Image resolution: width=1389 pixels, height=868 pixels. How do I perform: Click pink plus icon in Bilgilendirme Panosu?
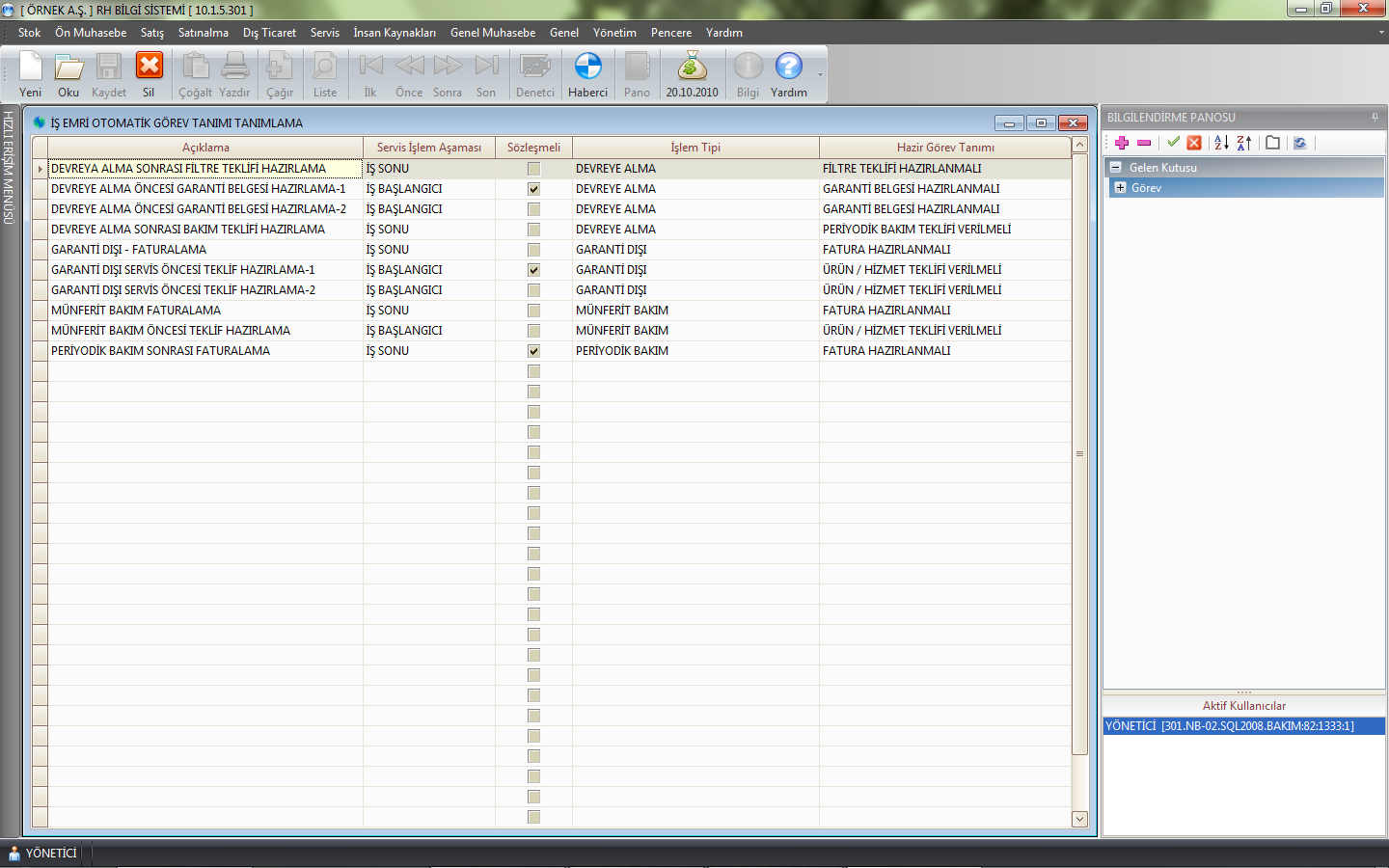1122,143
